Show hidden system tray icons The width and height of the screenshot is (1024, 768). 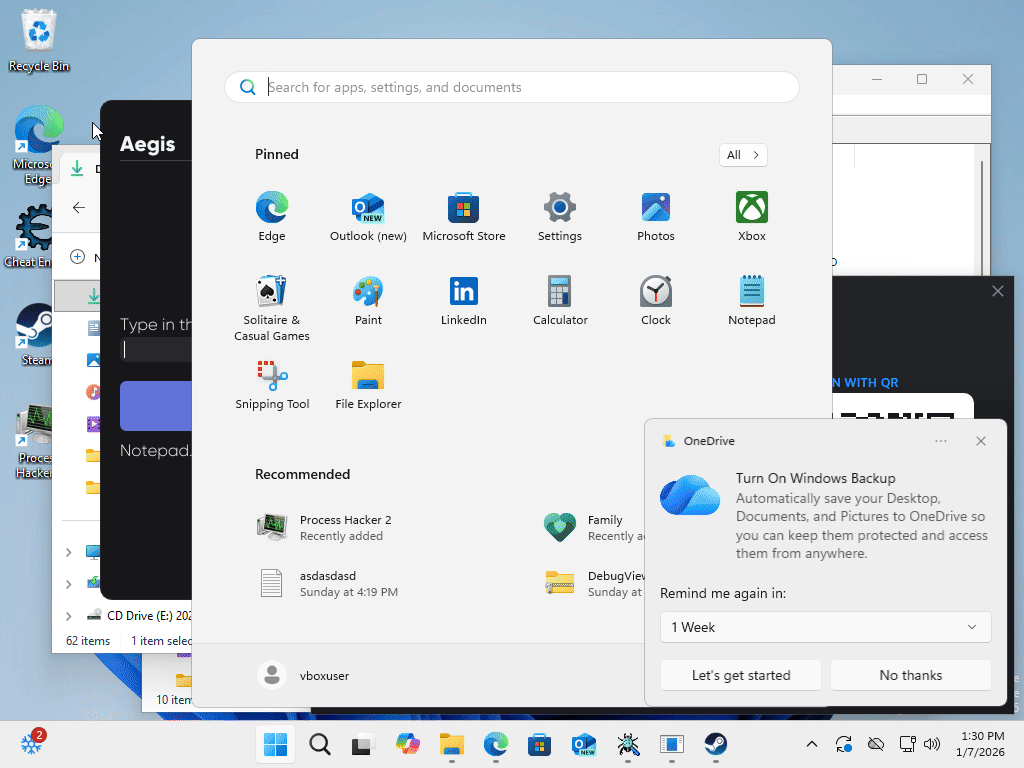pos(812,744)
